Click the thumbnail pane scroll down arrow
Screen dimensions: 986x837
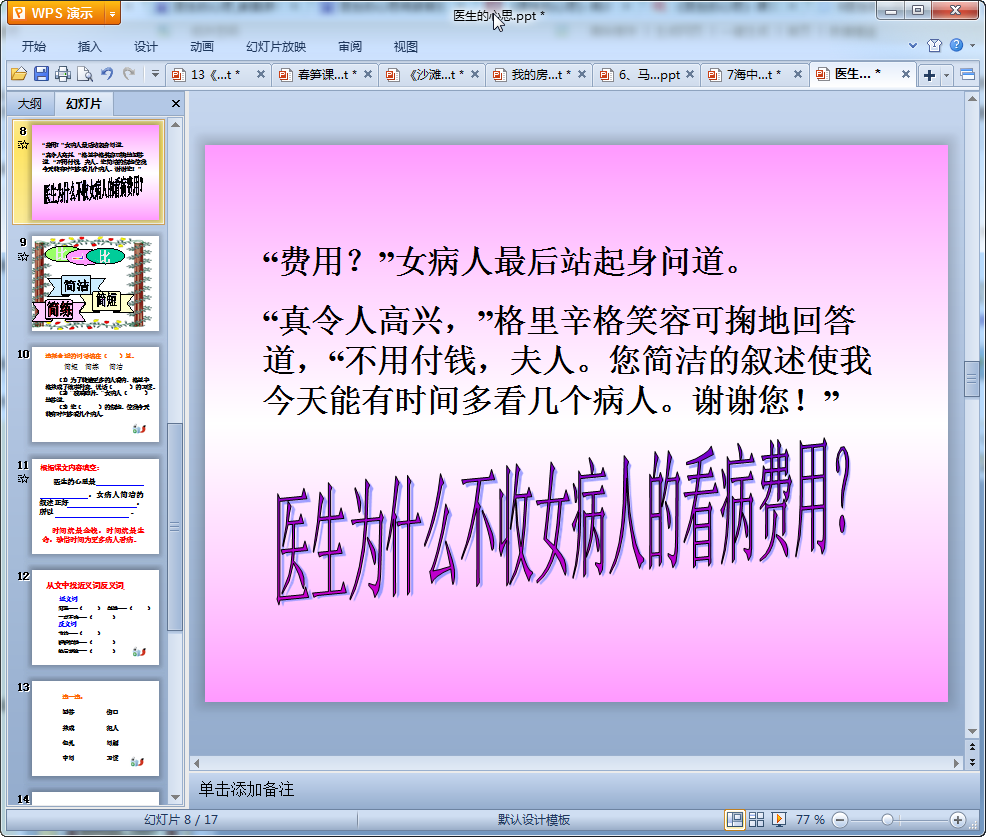pos(175,797)
